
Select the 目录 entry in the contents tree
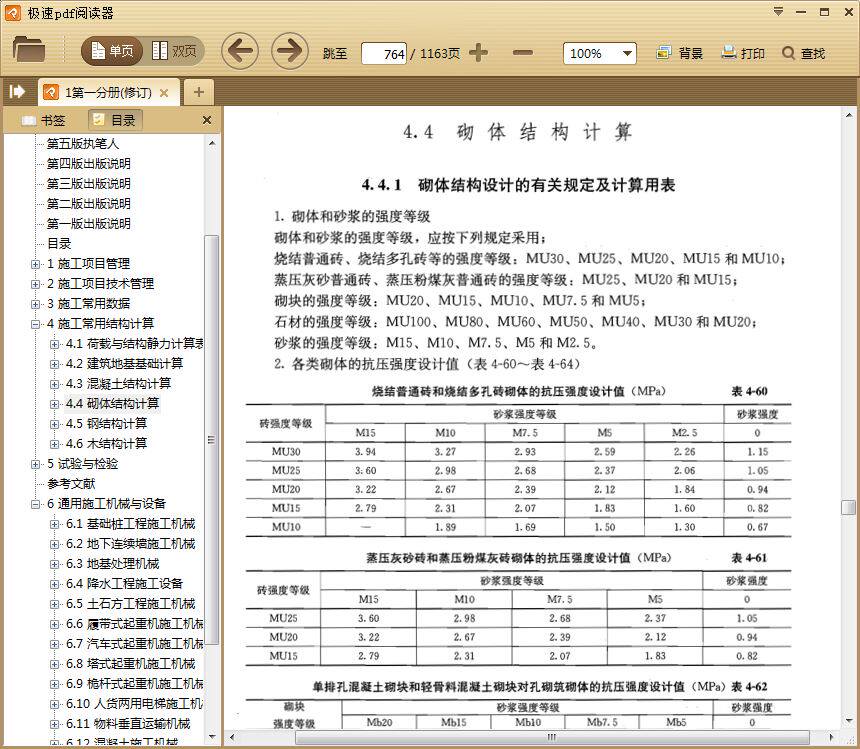point(59,243)
